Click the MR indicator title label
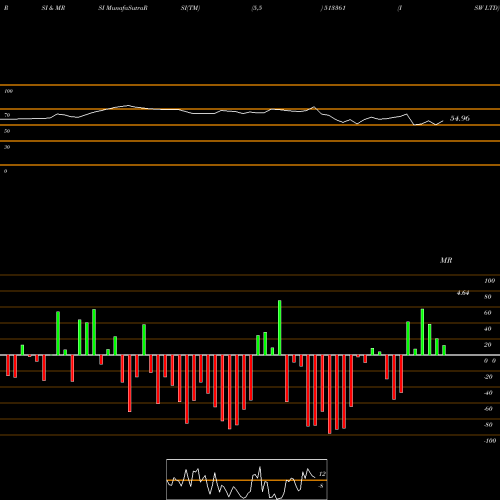 [446, 260]
